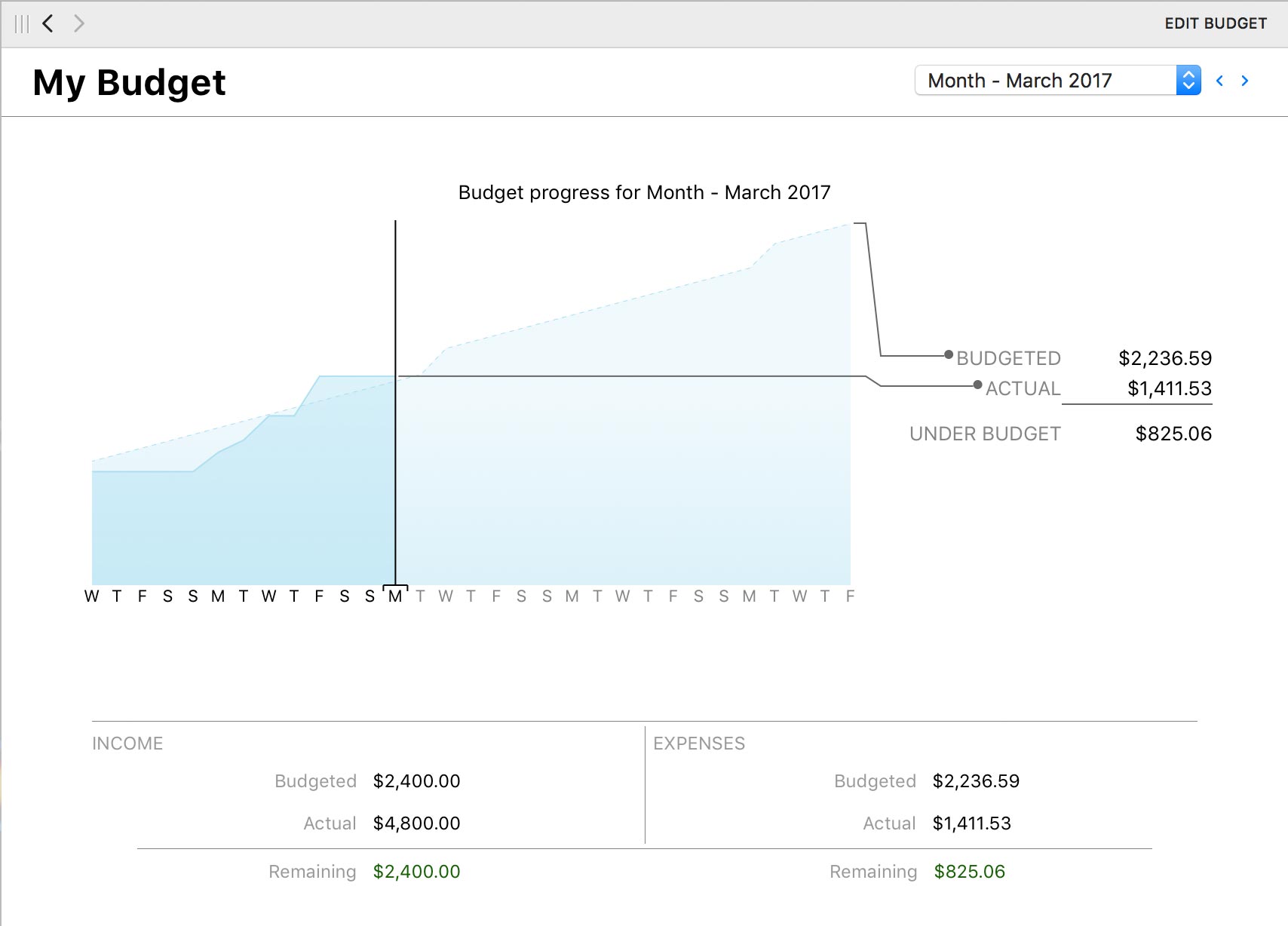Screen dimensions: 1288x926
Task: Click the Actual legend dot in chart
Action: [978, 385]
